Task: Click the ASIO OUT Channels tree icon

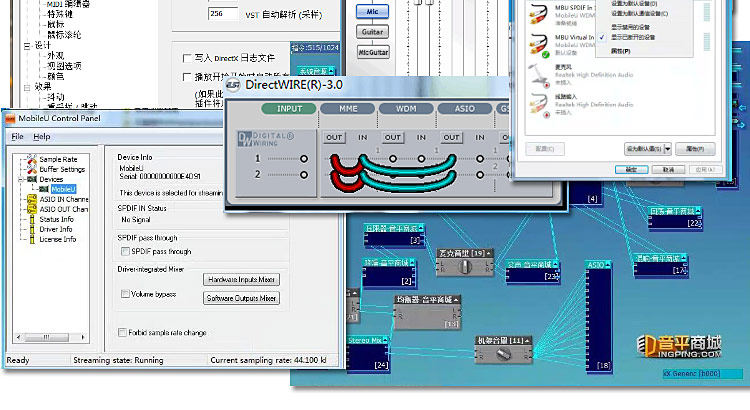Action: 32,209
